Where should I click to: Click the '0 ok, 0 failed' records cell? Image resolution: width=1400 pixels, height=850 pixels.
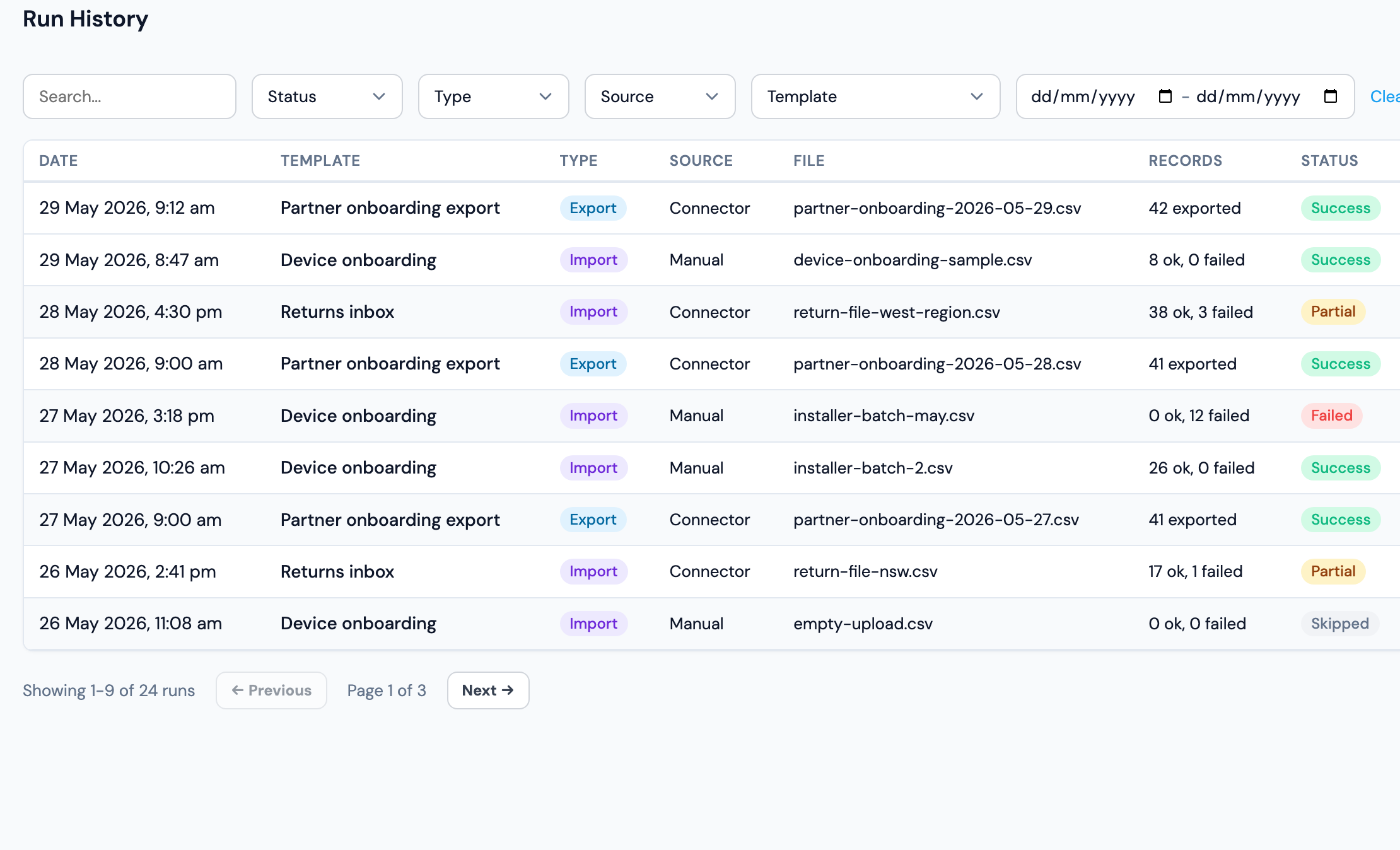point(1197,624)
